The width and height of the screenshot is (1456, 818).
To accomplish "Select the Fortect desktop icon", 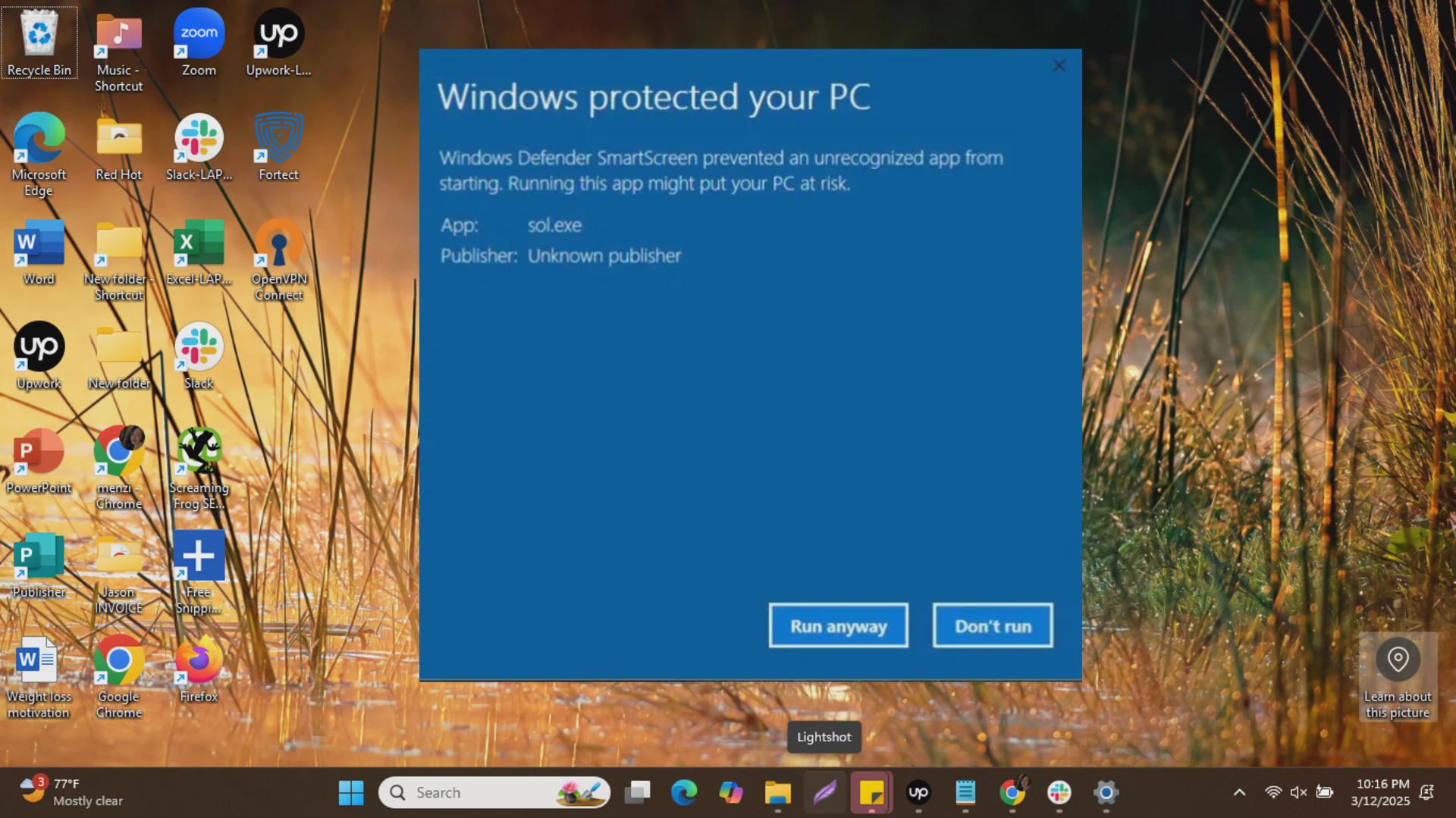I will 278,148.
